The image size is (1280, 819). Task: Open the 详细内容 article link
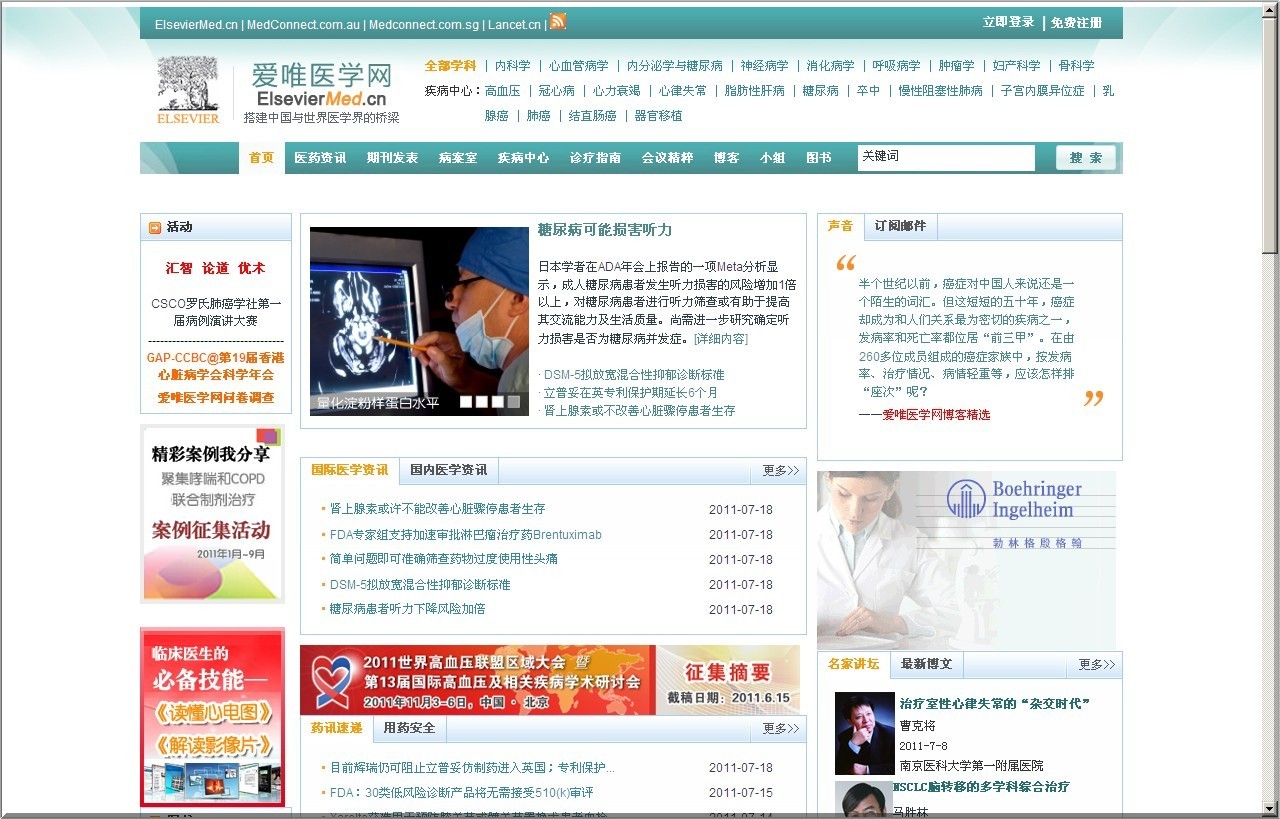tap(720, 339)
